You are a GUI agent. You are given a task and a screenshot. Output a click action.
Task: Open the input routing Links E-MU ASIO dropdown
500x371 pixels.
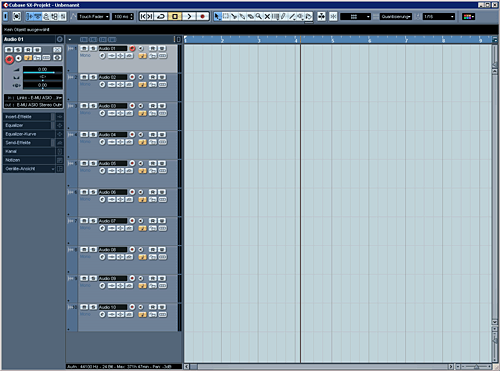pos(33,98)
